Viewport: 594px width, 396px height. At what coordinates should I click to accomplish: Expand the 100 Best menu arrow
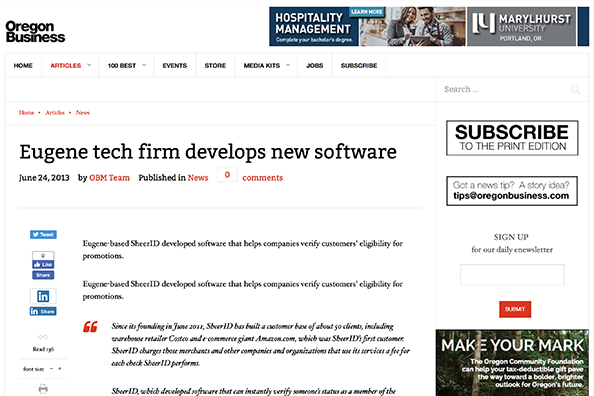tap(144, 65)
